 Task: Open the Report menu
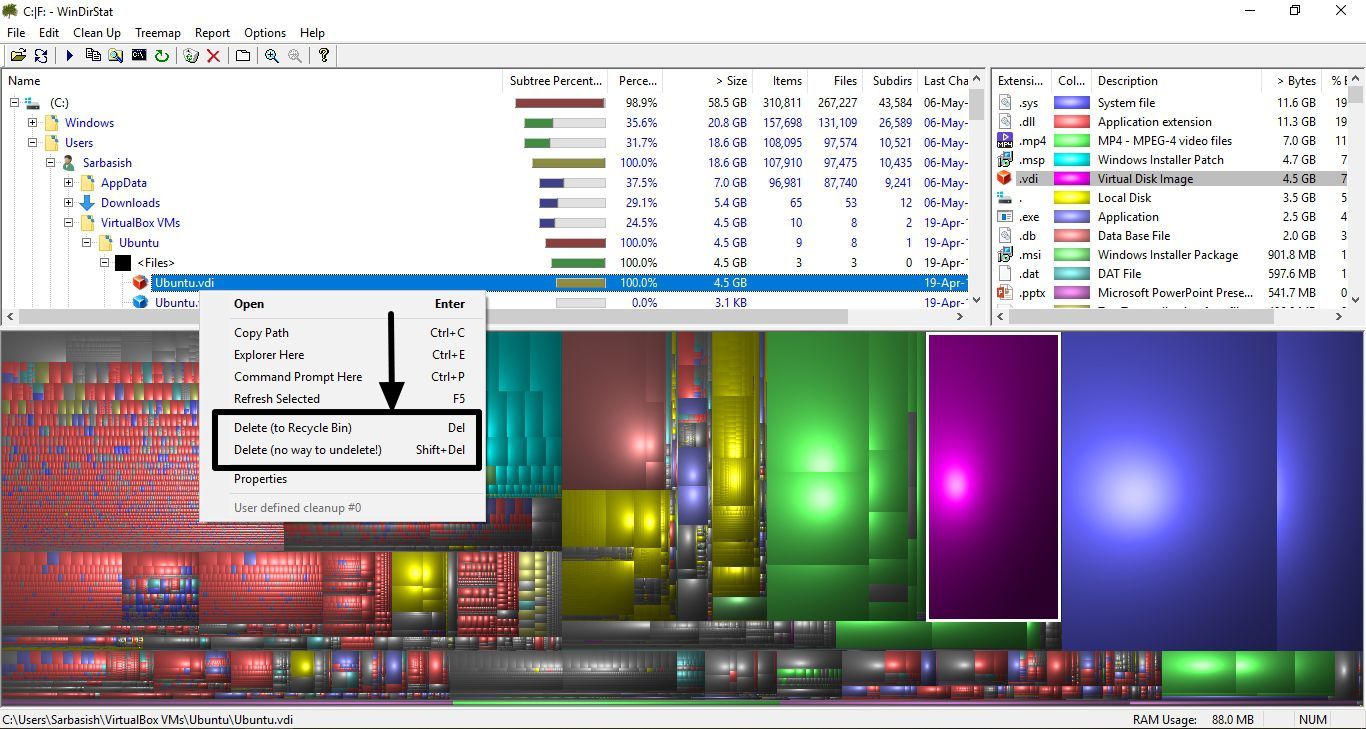pyautogui.click(x=212, y=33)
